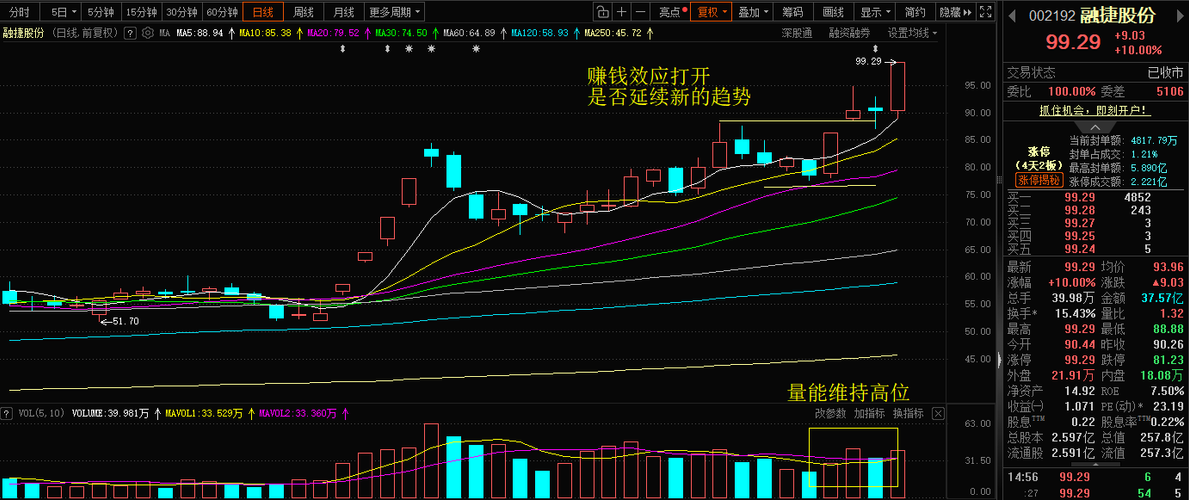The width and height of the screenshot is (1189, 500).
Task: Switch to 周线 weekly tab
Action: point(303,11)
